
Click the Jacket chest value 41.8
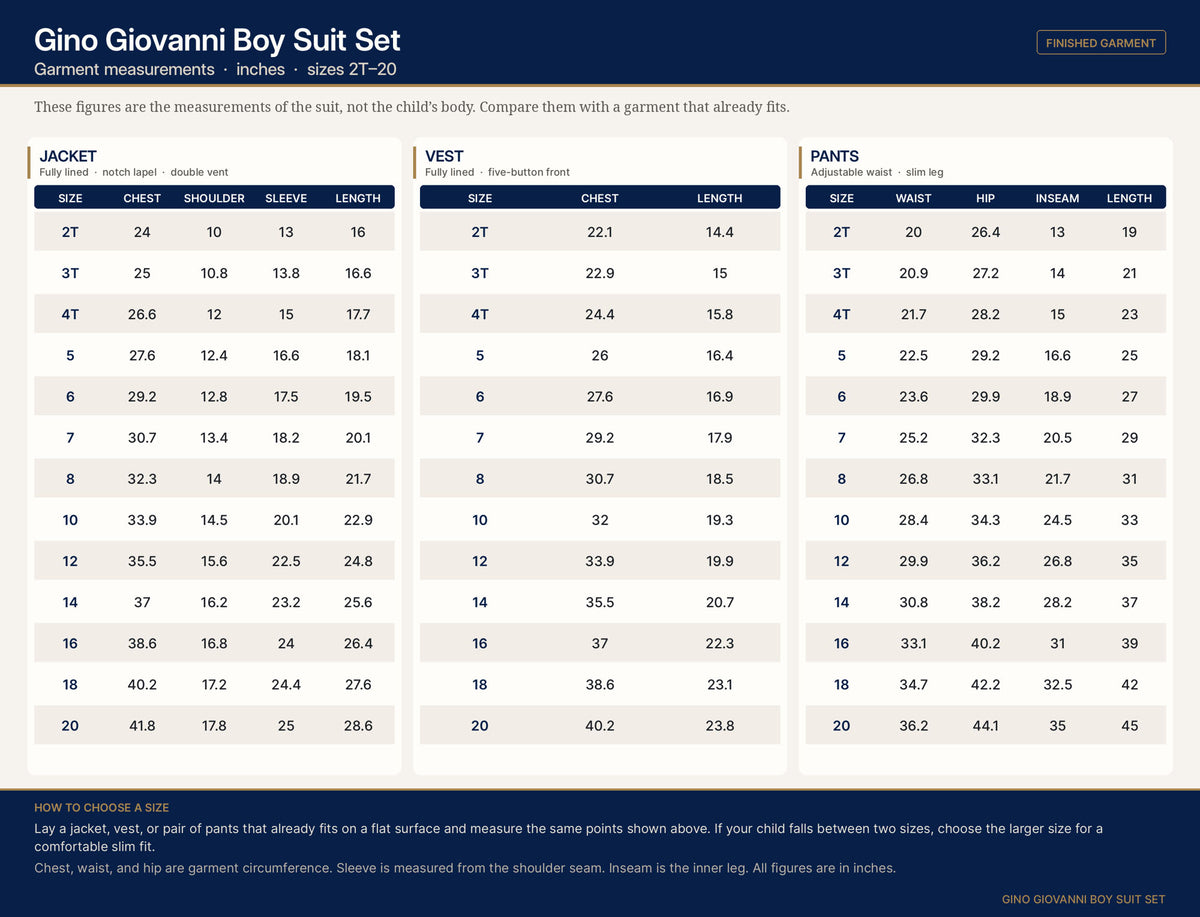142,726
